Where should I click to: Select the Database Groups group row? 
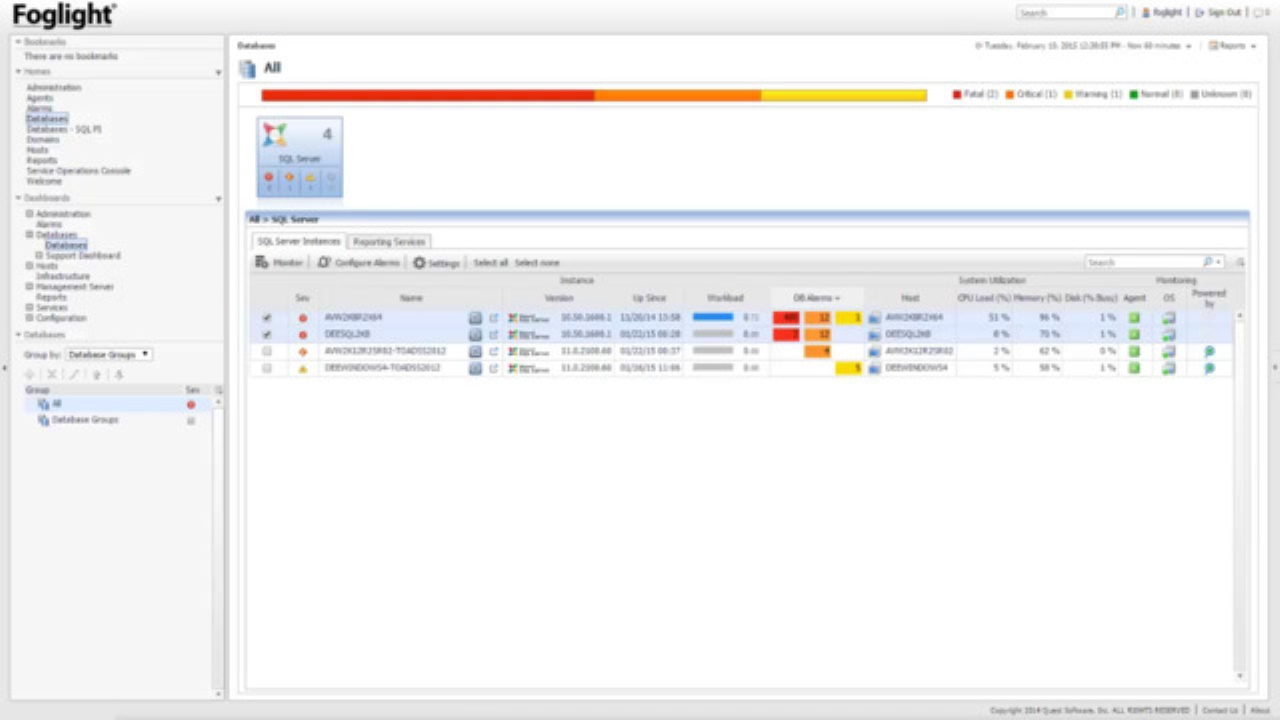118,420
